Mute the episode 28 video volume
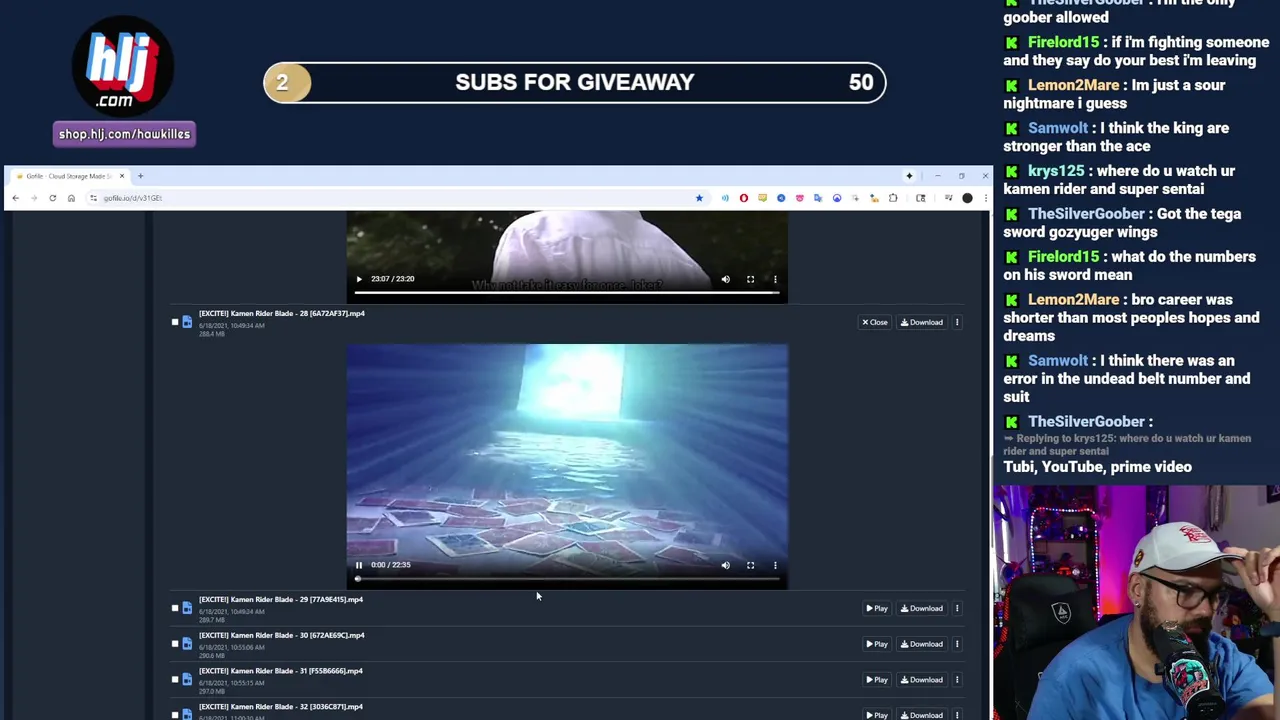This screenshot has width=1280, height=720. pos(726,565)
